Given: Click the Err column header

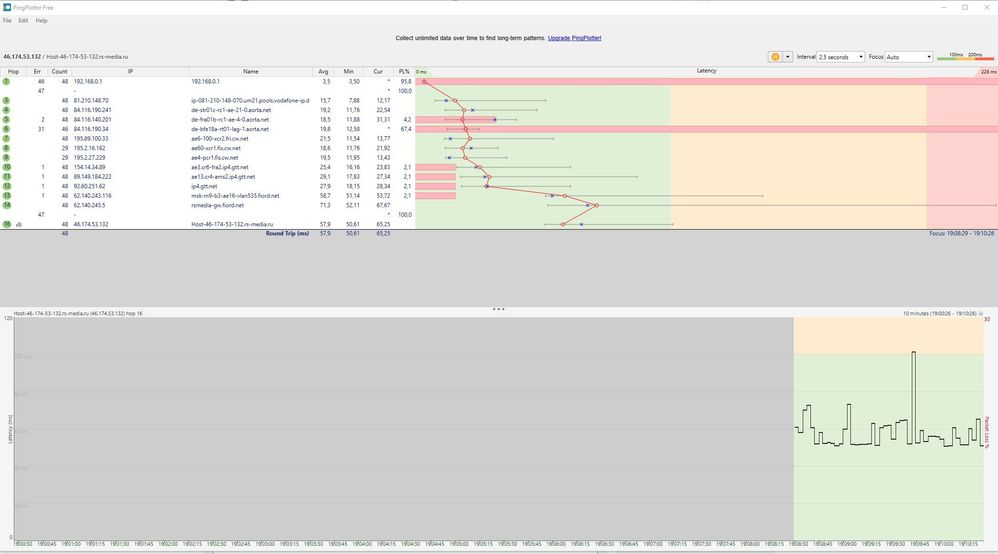Looking at the screenshot, I should [x=37, y=71].
